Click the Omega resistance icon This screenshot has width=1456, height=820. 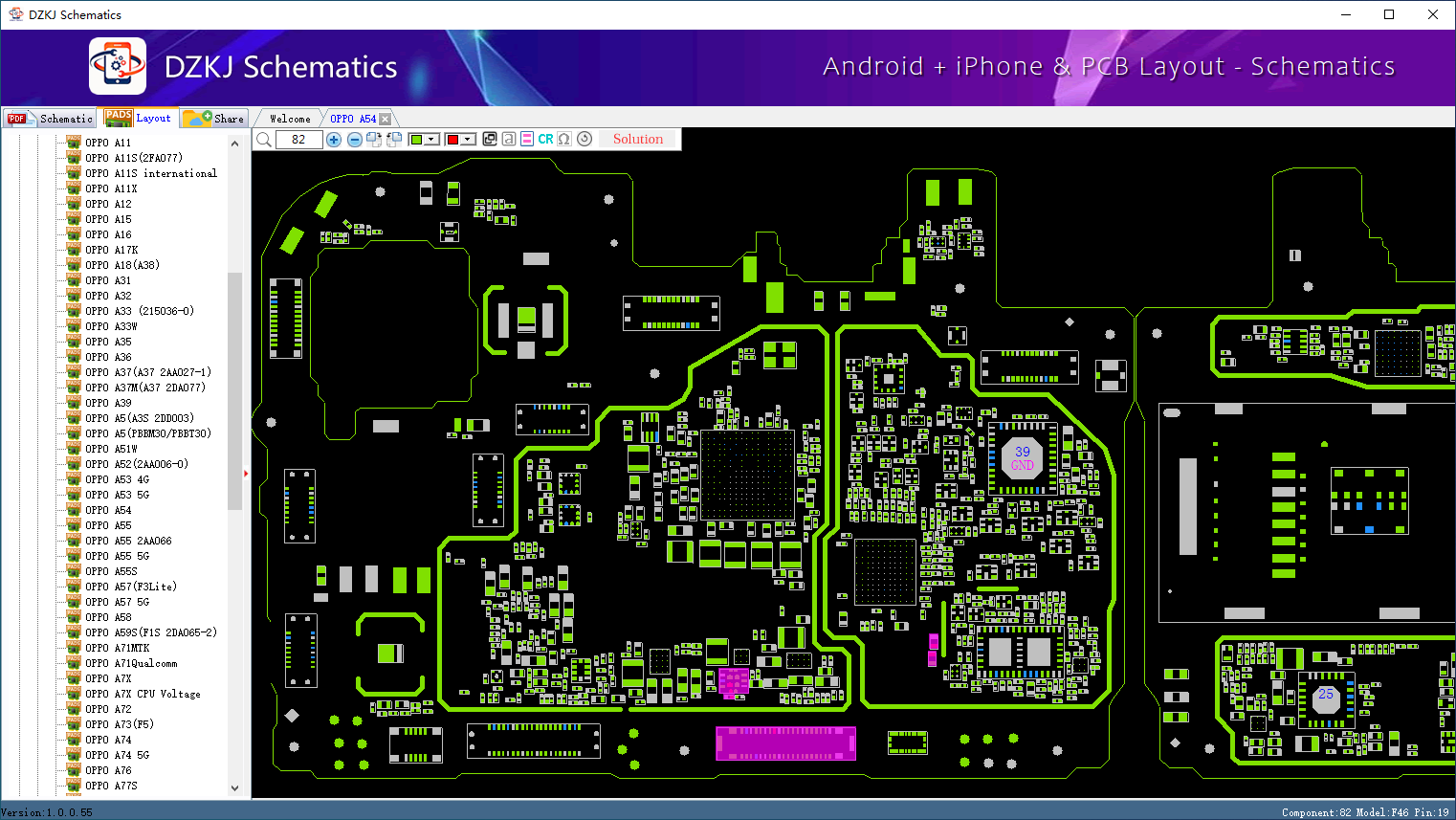[x=564, y=140]
